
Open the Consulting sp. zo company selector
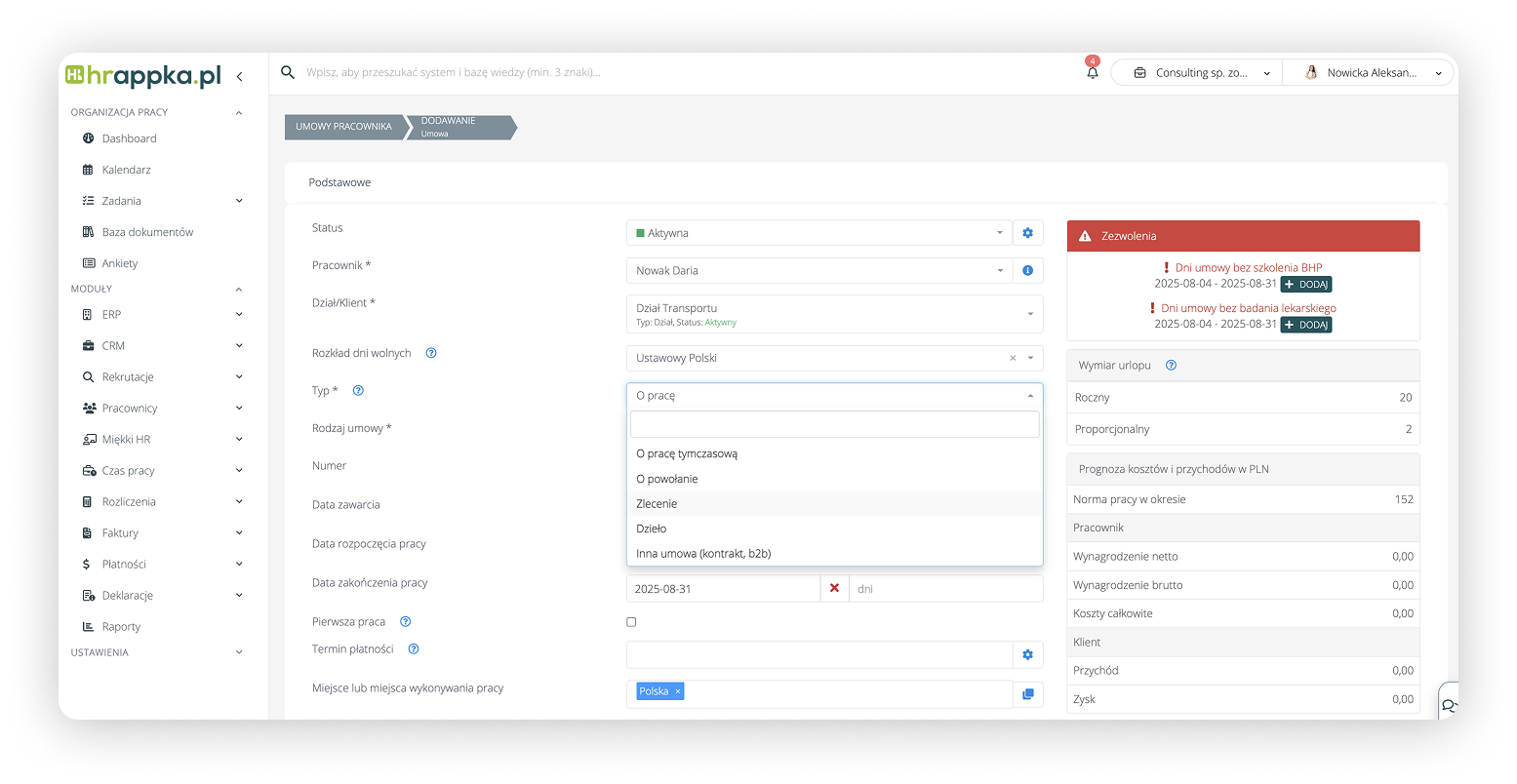point(1195,73)
